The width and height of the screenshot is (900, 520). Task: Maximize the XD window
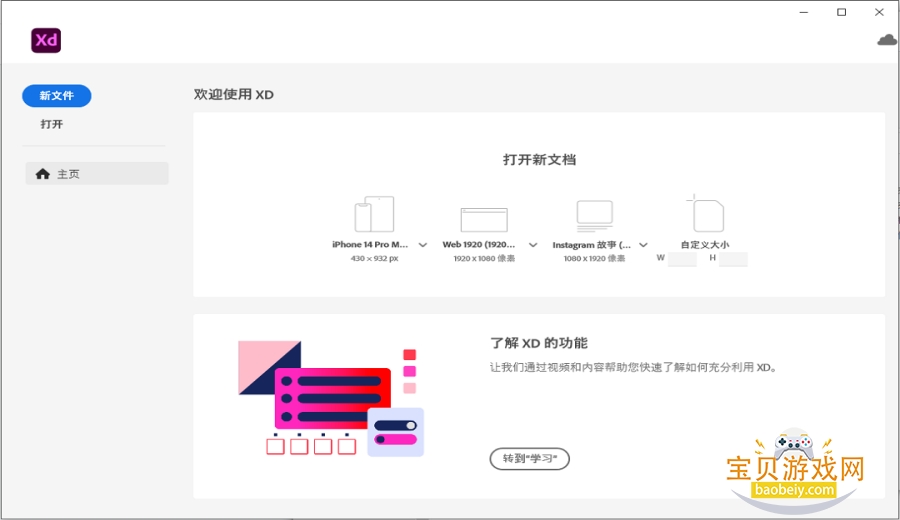841,12
